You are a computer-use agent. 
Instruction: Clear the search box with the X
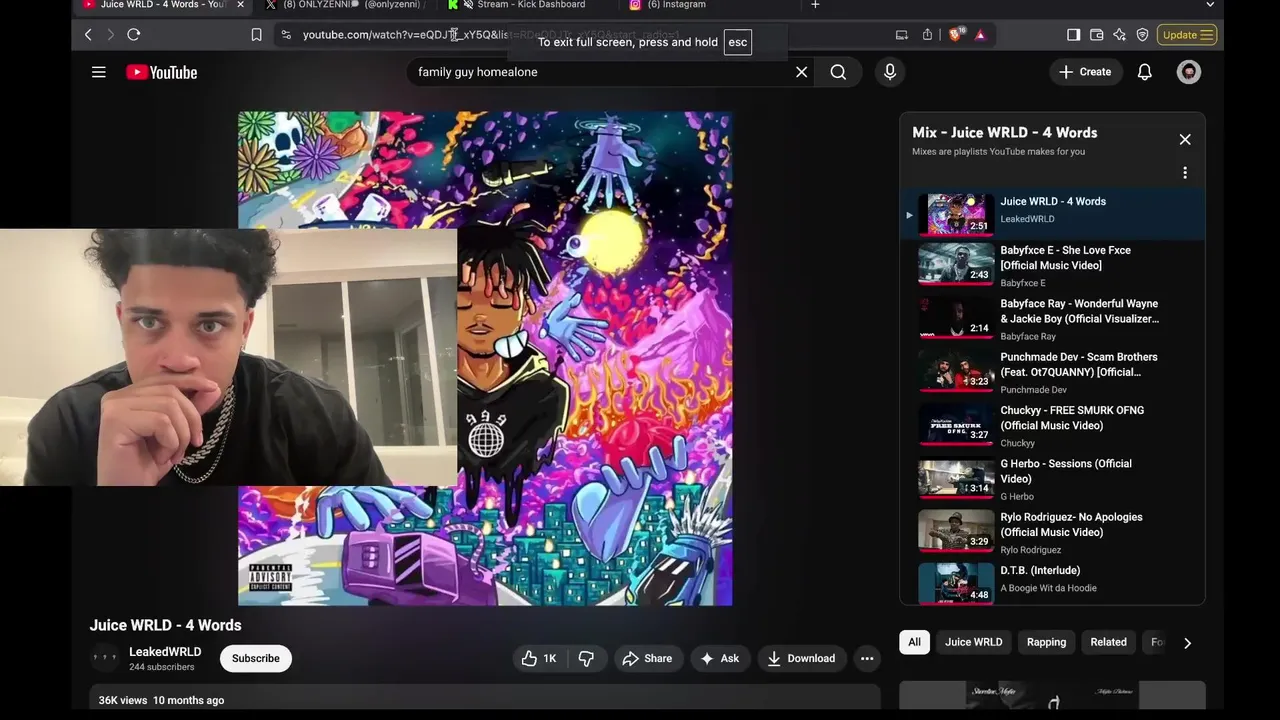pyautogui.click(x=801, y=72)
